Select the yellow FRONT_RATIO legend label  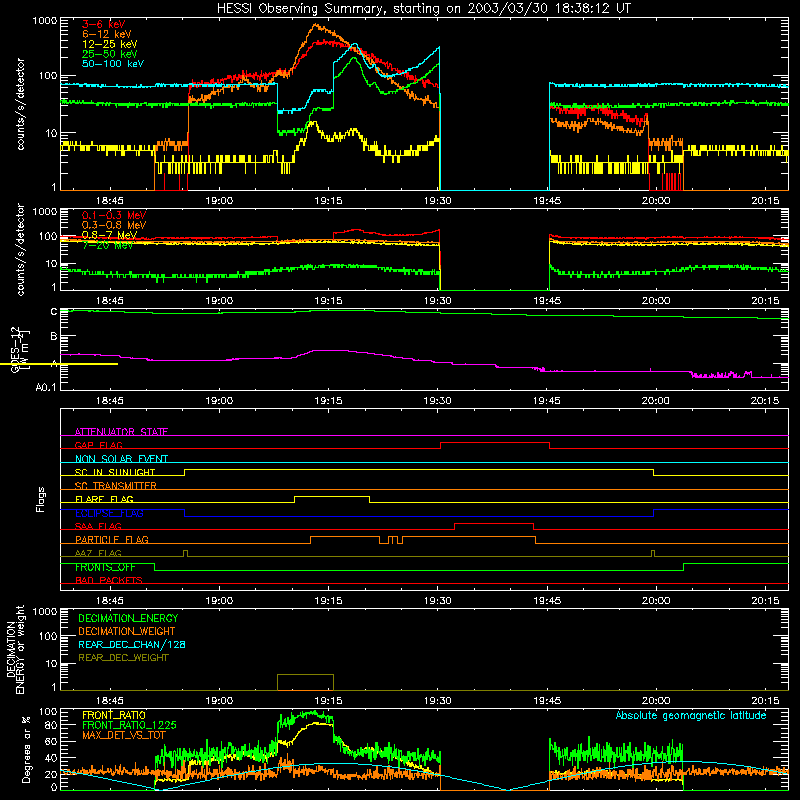click(114, 715)
